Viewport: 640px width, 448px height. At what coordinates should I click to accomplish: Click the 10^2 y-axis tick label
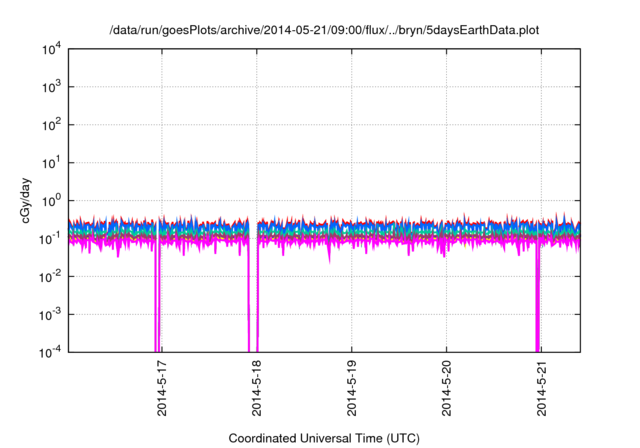(x=52, y=125)
